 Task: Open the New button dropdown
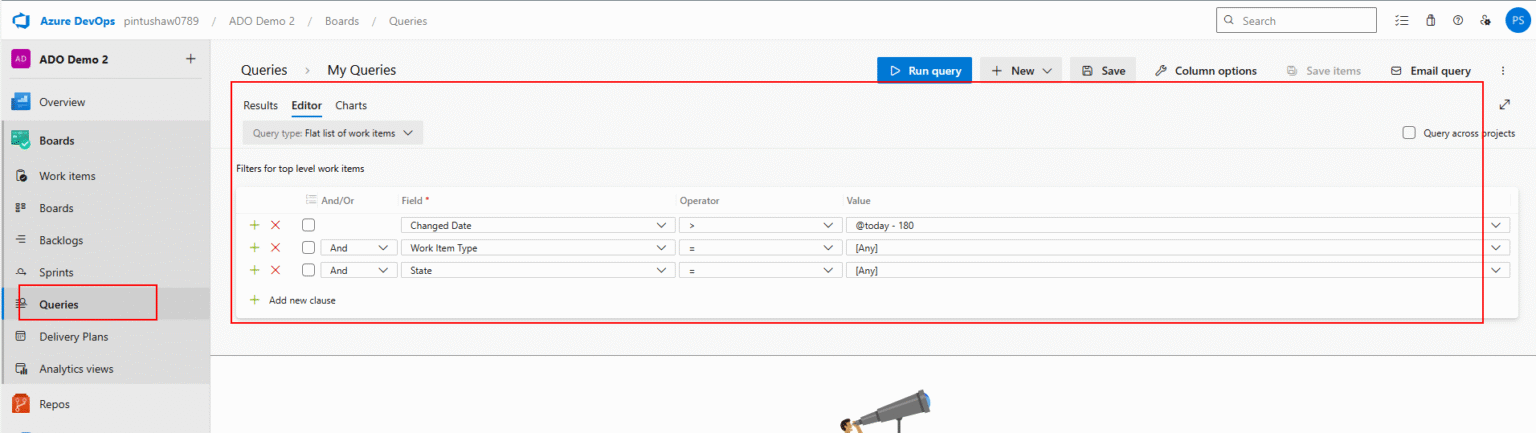coord(1021,71)
